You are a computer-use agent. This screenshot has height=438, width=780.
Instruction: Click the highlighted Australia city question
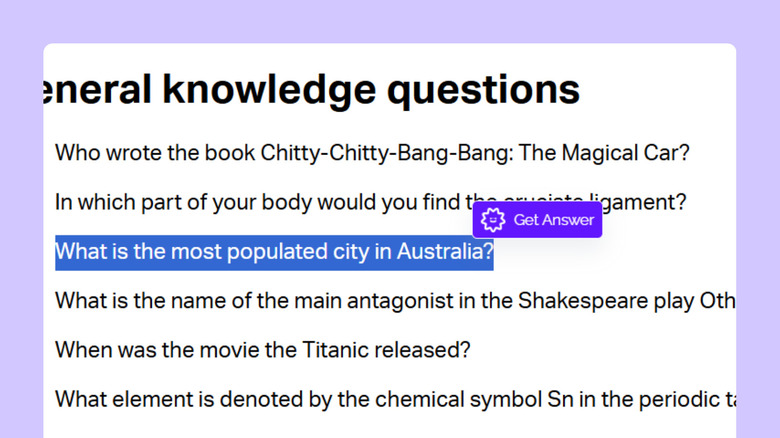(273, 252)
